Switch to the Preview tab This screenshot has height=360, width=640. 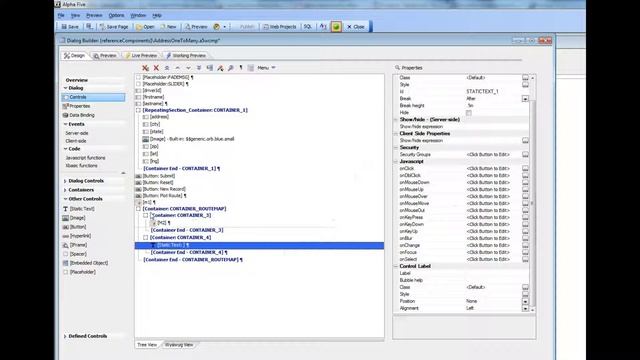tap(105, 56)
